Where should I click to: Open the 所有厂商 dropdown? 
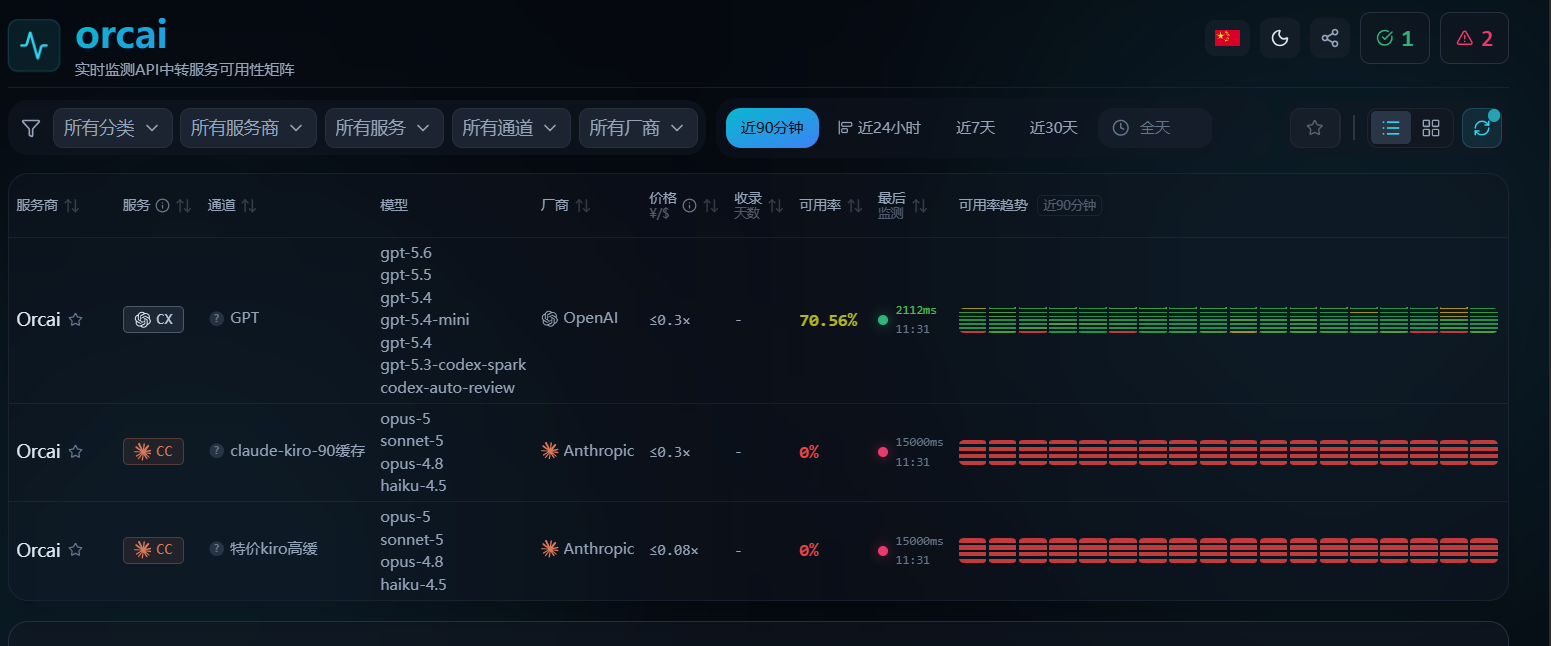(x=638, y=128)
